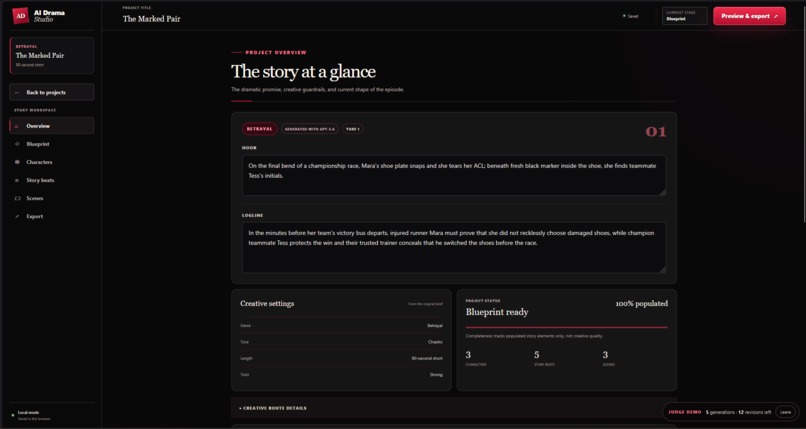Click the Twist value Strong
806x429 pixels.
[x=436, y=375]
